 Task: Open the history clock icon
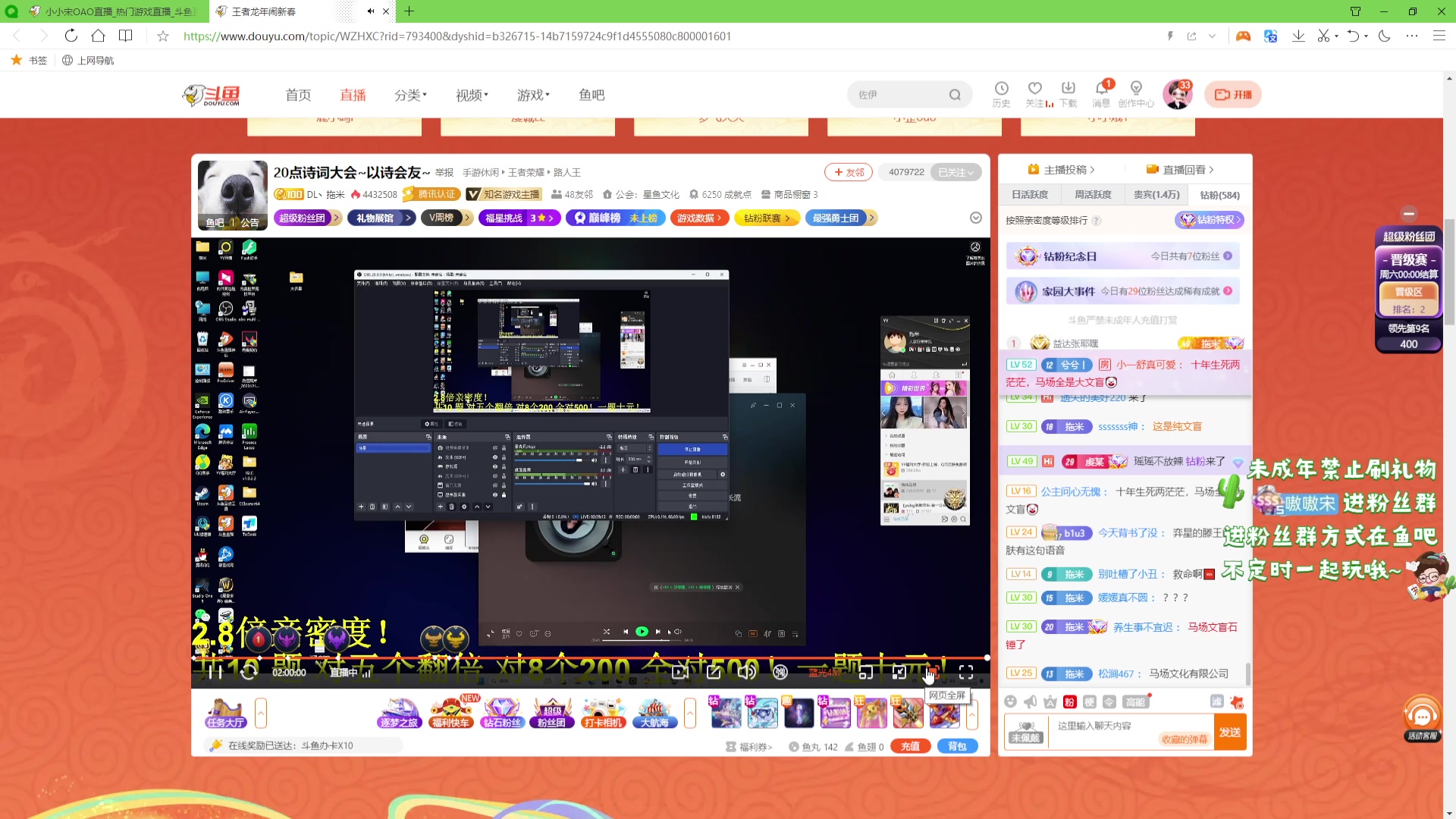[1001, 89]
